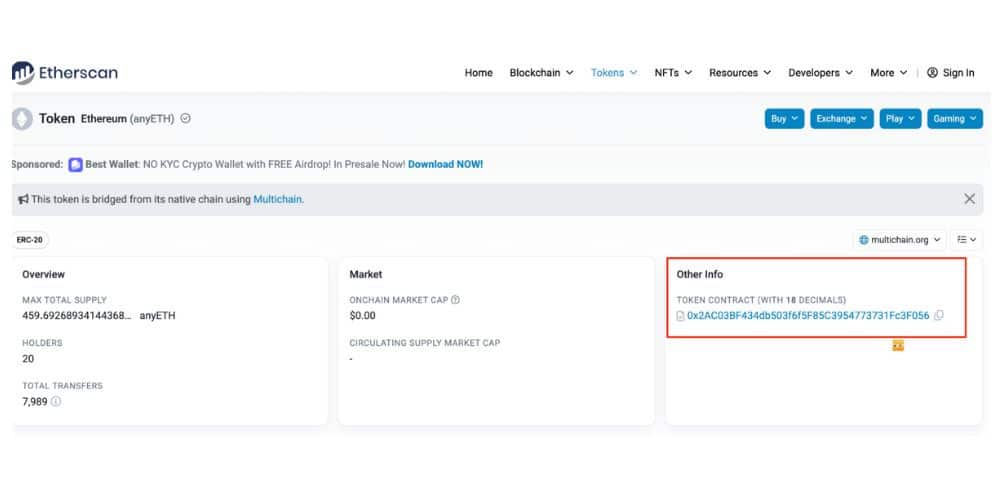Viewport: 1000px width, 500px height.
Task: Click the verified checkmark beside anyETH
Action: (x=186, y=119)
